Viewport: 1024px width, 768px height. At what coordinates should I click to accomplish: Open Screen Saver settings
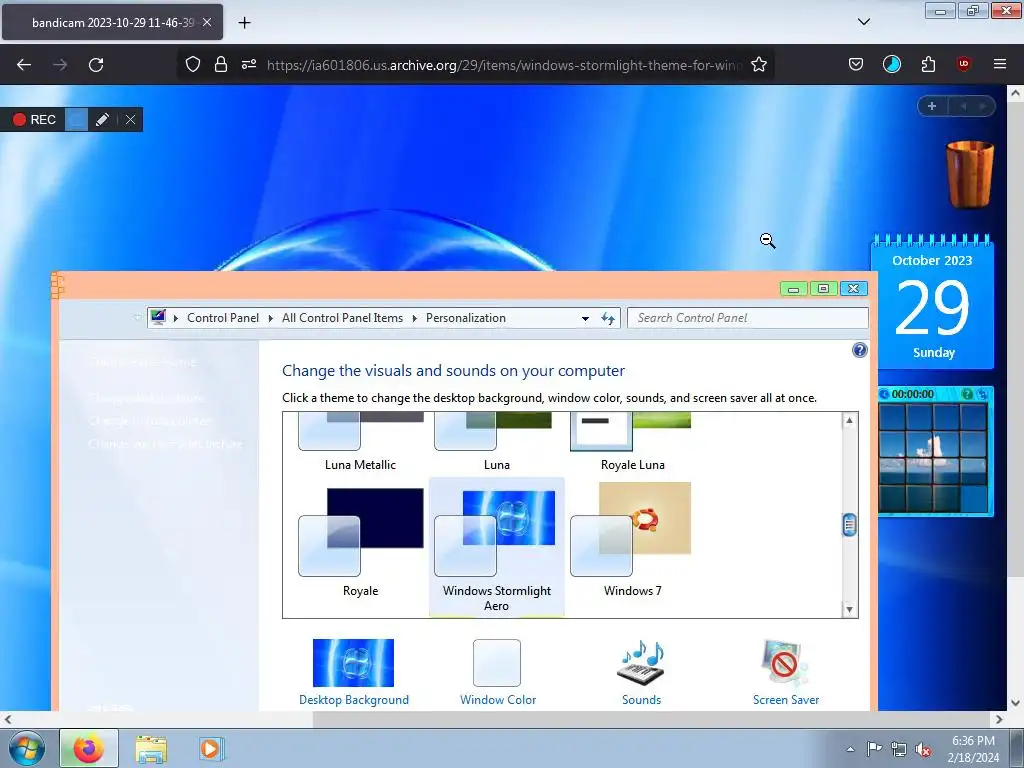click(x=786, y=673)
